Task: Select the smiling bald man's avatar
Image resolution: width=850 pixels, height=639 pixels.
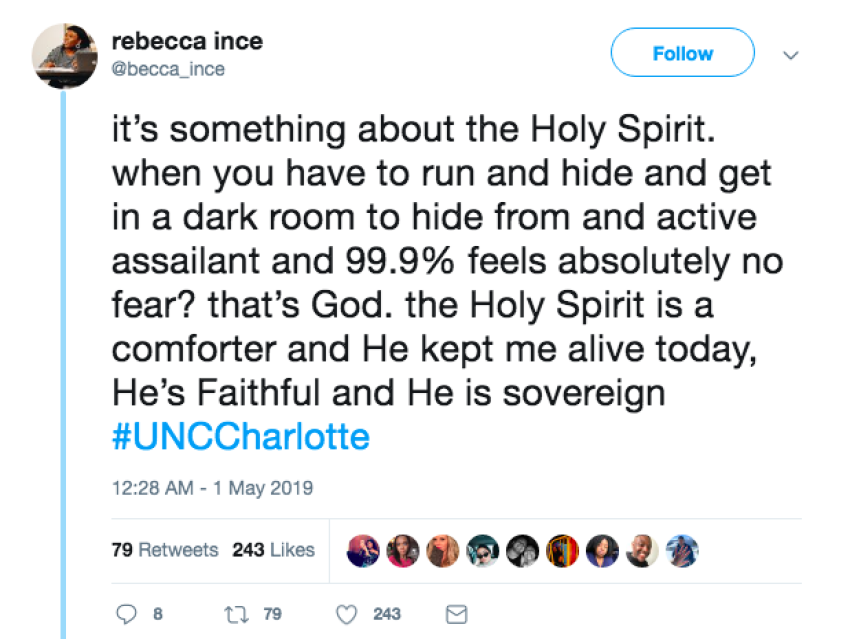Action: pos(644,549)
